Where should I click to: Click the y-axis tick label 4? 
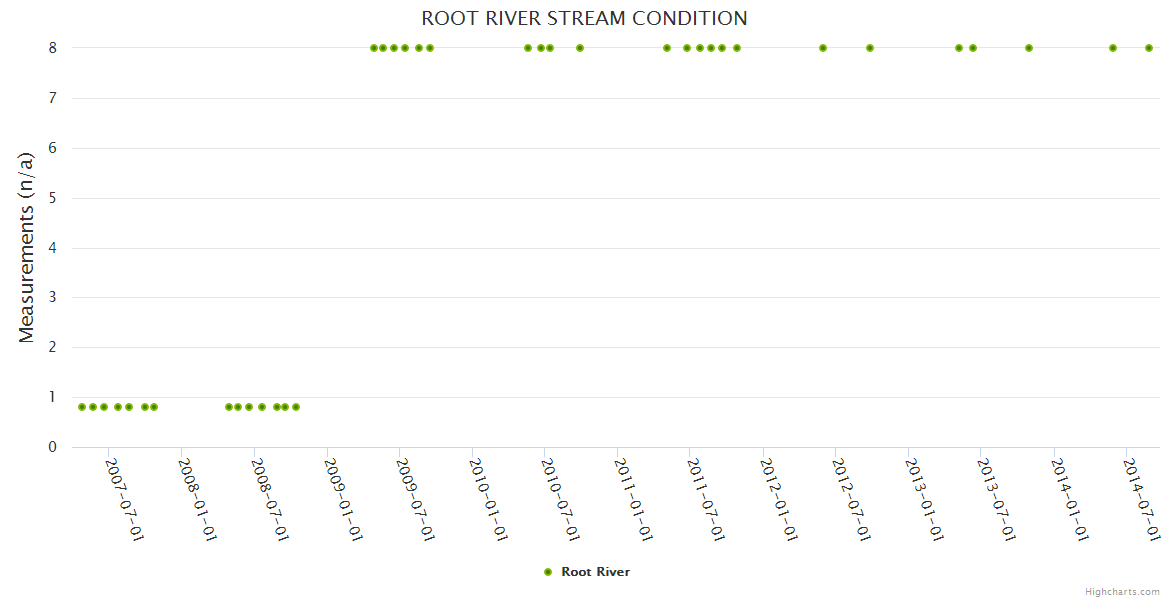(x=52, y=248)
